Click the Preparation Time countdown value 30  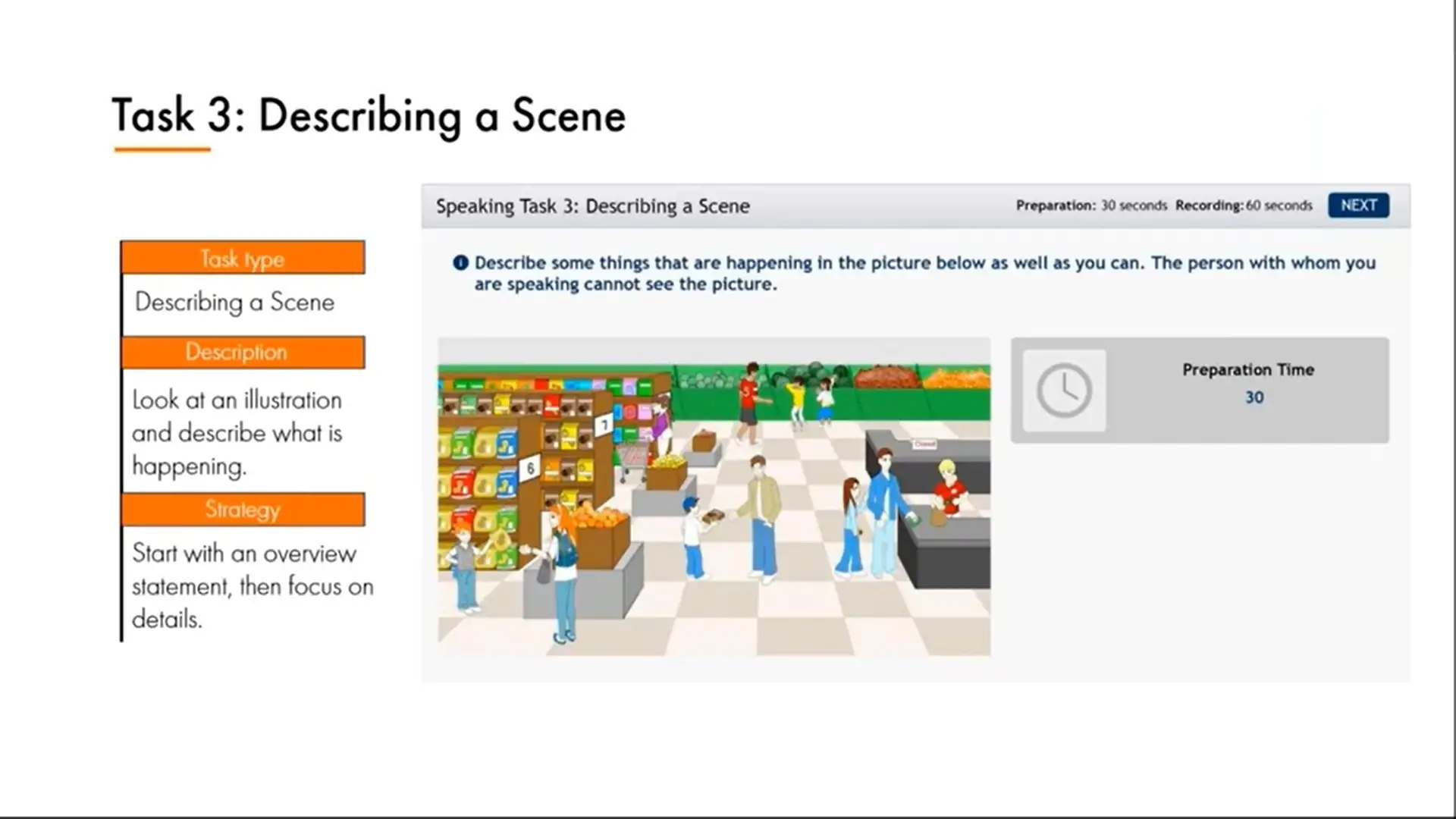pyautogui.click(x=1254, y=397)
